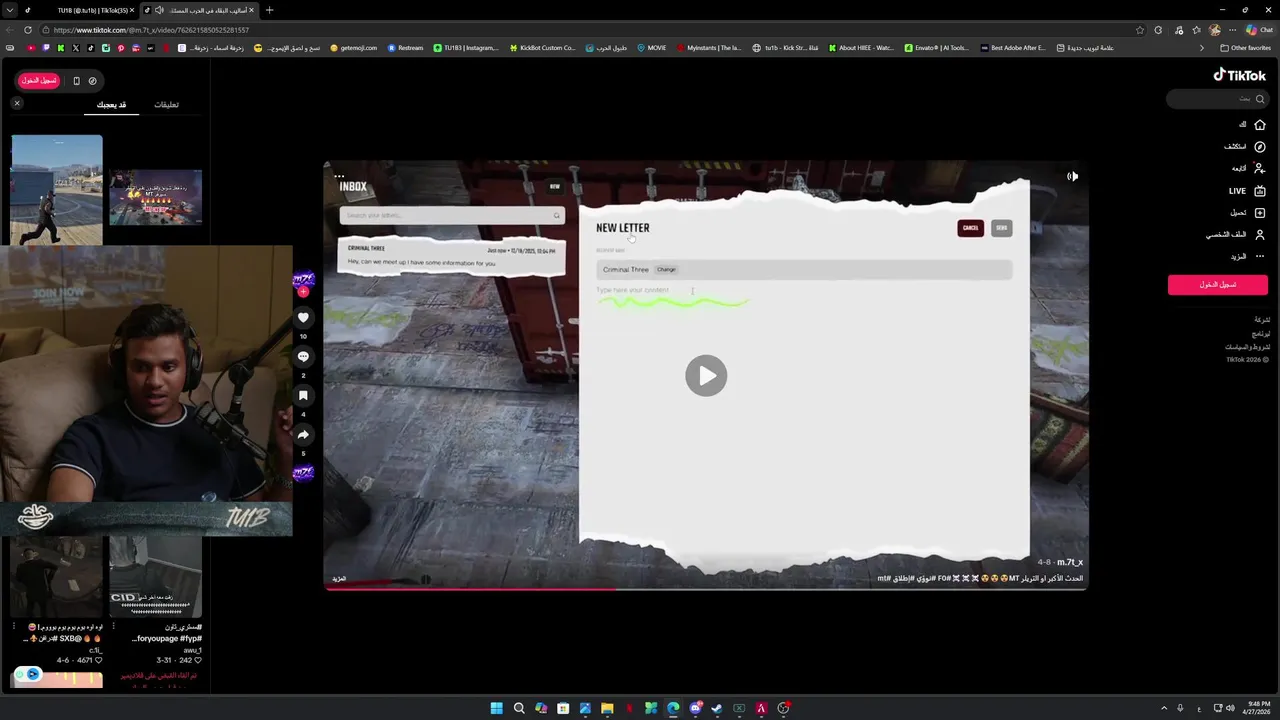
Task: Seek along the red video progress bar
Action: pyautogui.click(x=706, y=588)
